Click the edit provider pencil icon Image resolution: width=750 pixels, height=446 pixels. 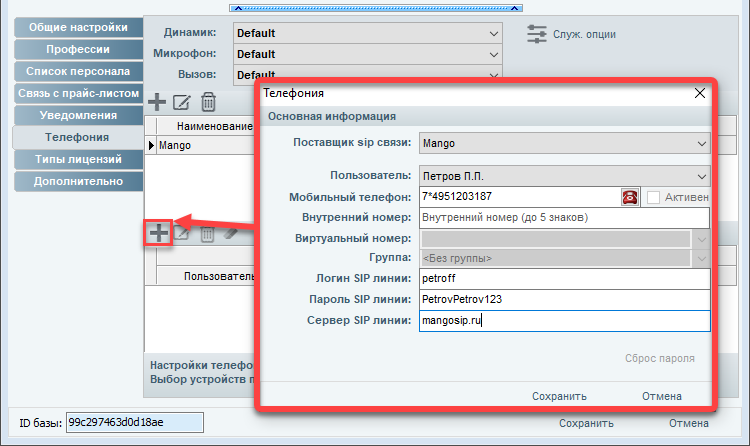coord(182,101)
